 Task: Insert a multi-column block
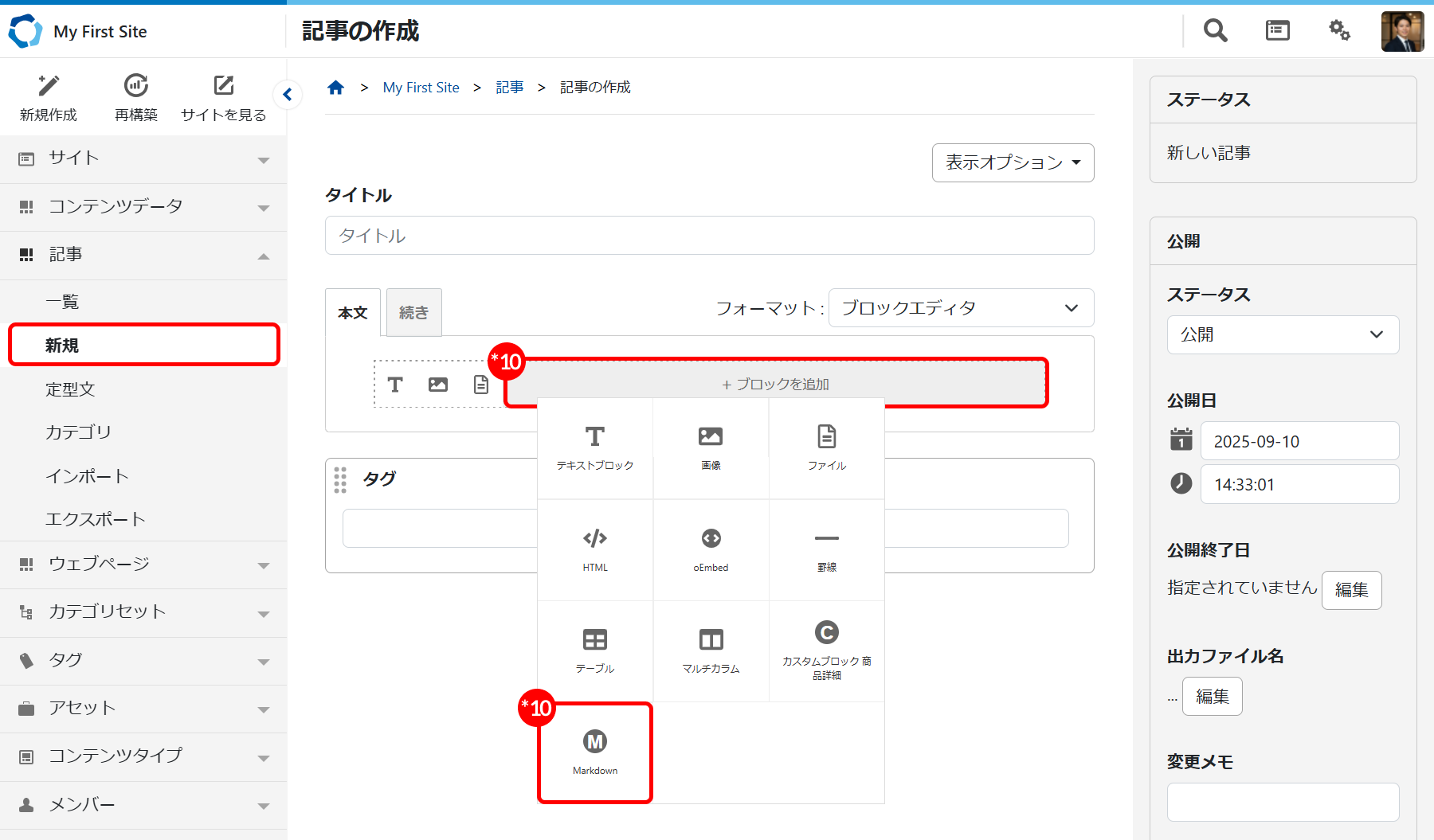[711, 650]
